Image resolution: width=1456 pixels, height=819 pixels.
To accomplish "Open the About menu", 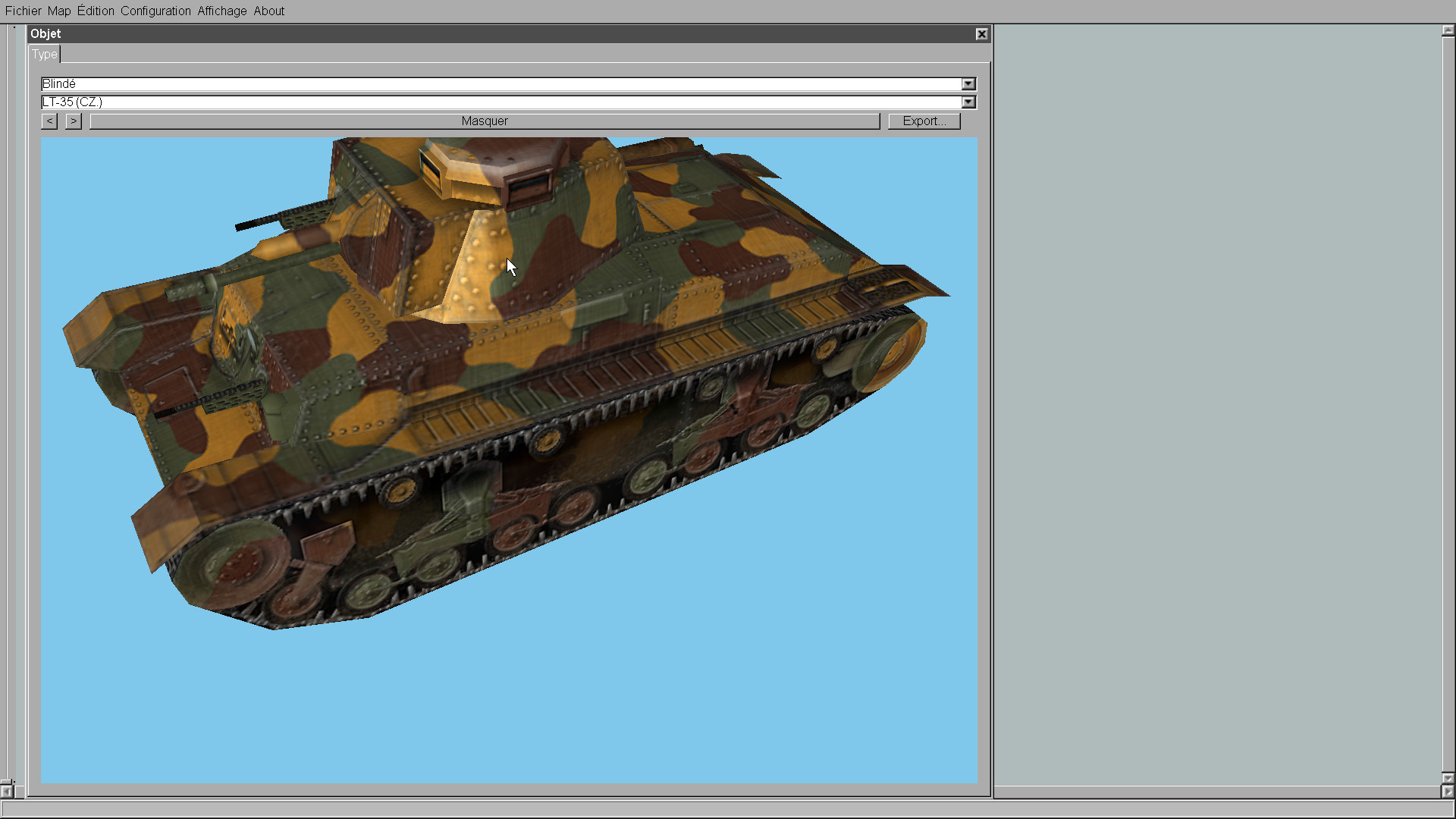I will point(268,11).
